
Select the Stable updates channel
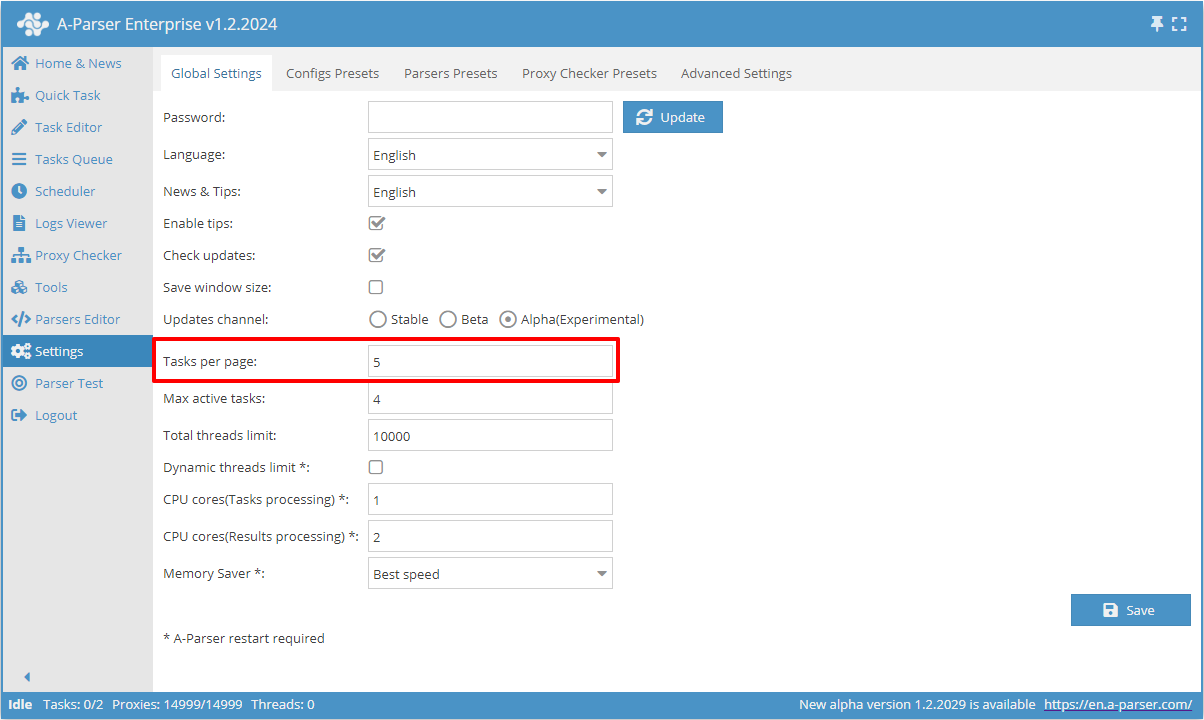pyautogui.click(x=378, y=320)
